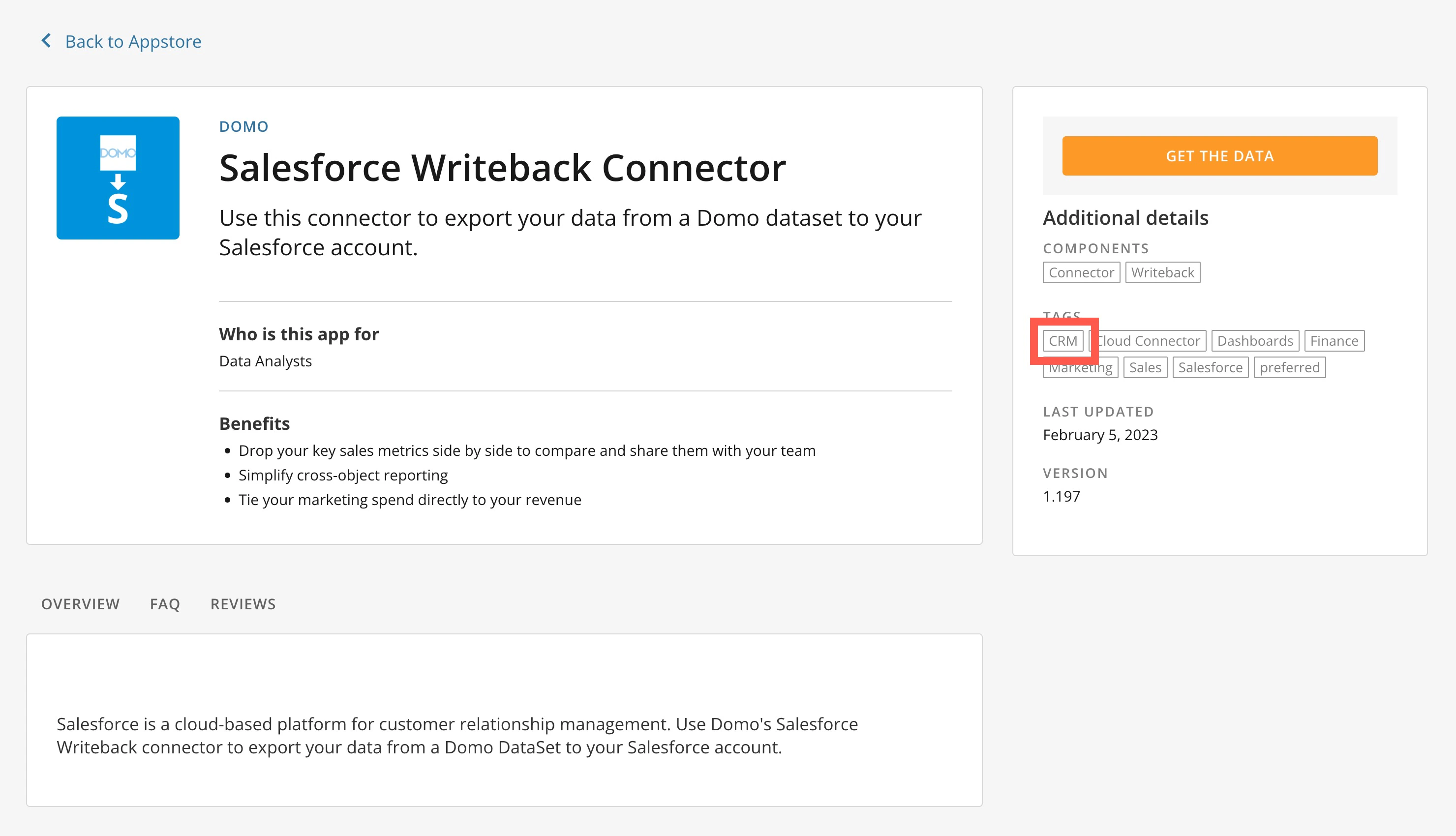The height and width of the screenshot is (836, 1456).
Task: Select the Writeback component tag
Action: point(1163,273)
